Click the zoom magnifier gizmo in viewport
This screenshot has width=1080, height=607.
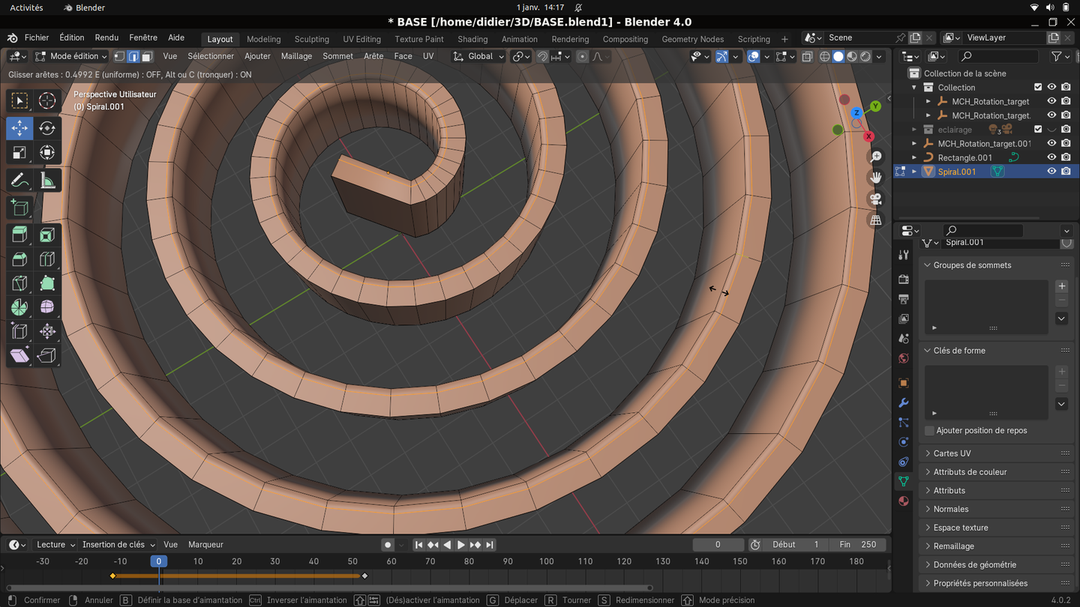coord(876,157)
